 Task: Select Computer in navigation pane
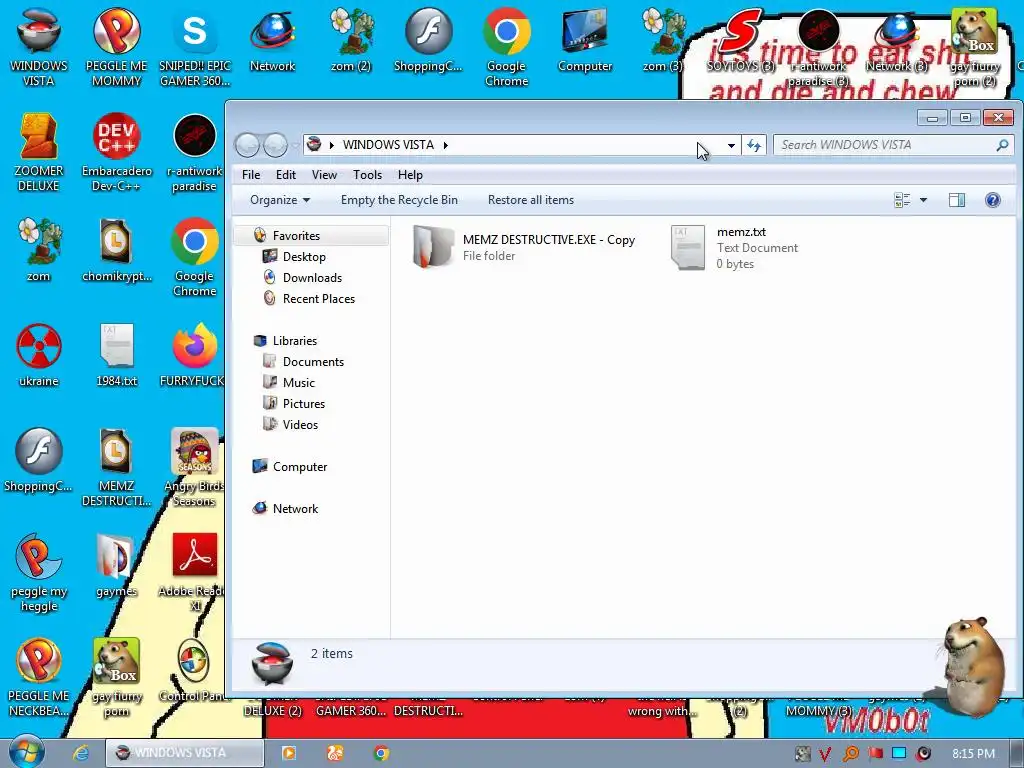point(300,466)
